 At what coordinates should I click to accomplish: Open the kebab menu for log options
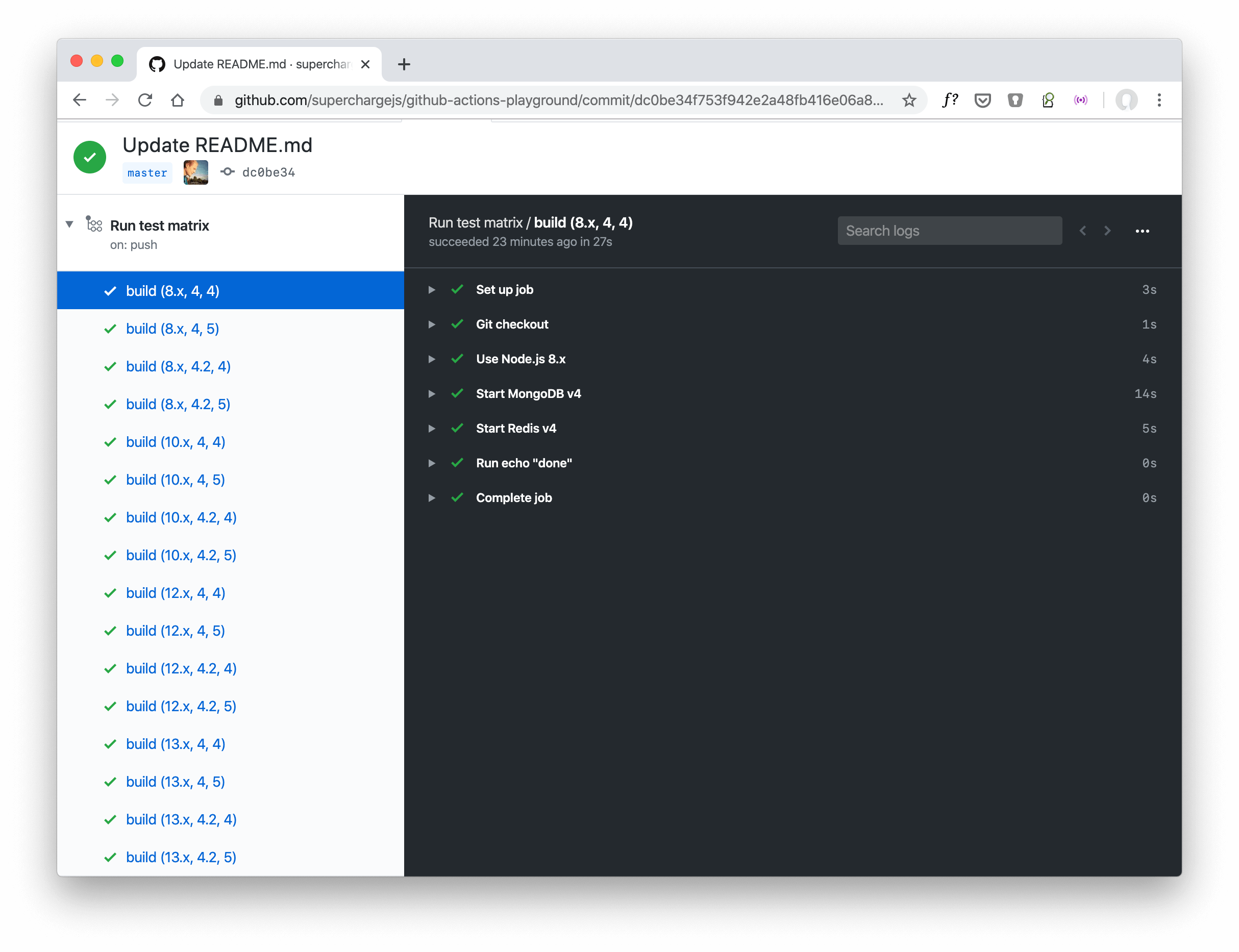[1143, 231]
